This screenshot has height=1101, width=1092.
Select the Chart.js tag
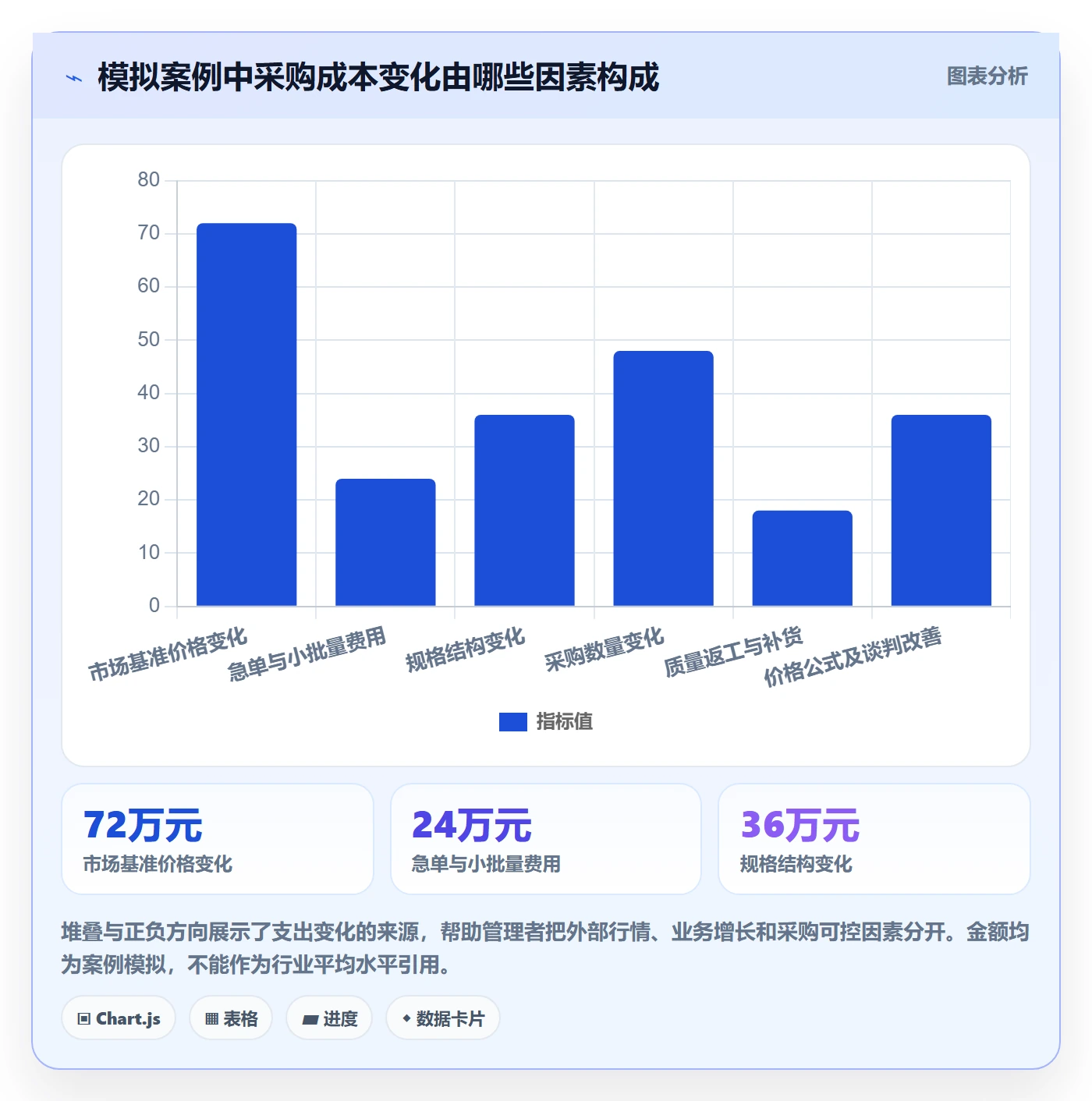[x=119, y=1018]
